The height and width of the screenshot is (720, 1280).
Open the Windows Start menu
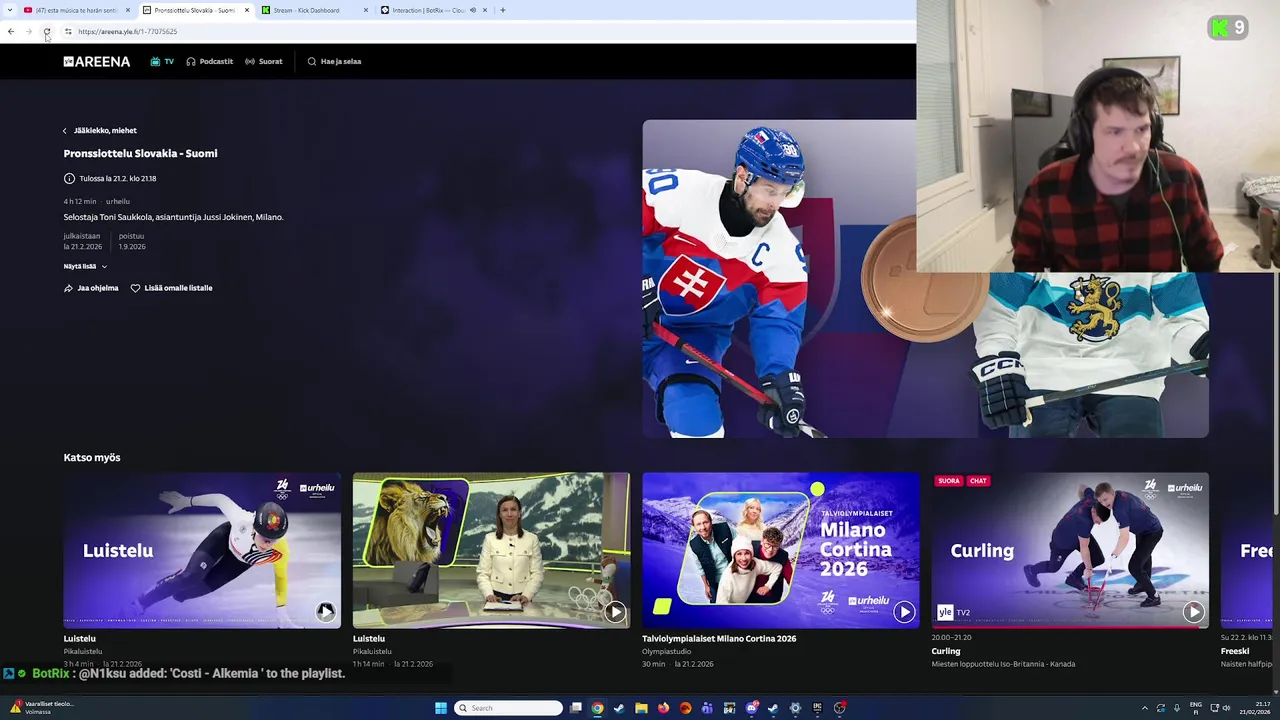(440, 708)
